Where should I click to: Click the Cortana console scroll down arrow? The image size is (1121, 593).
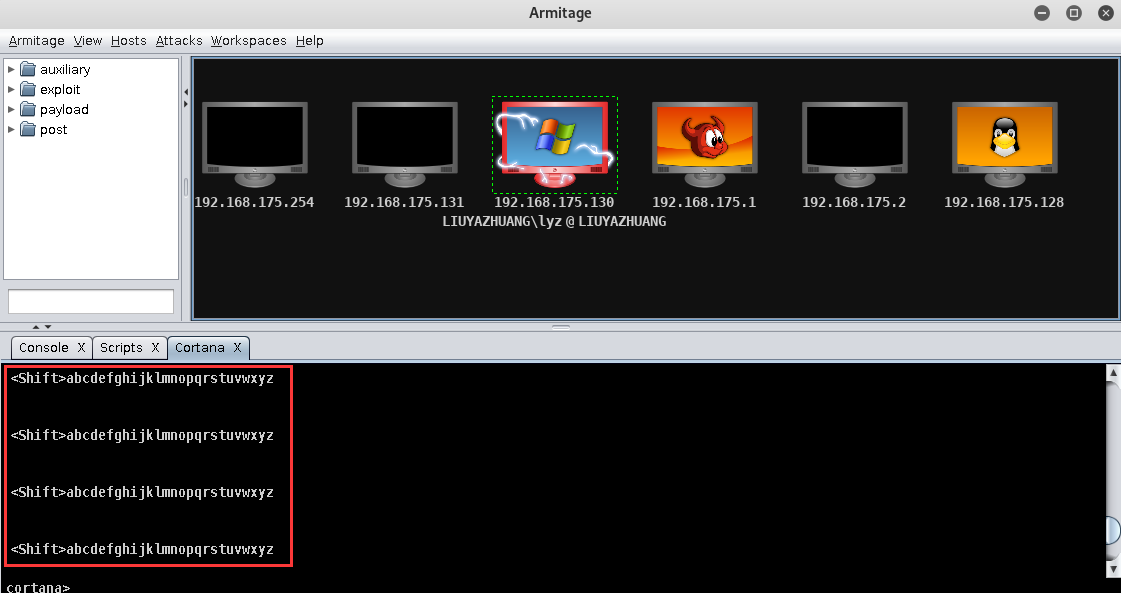pyautogui.click(x=1113, y=569)
